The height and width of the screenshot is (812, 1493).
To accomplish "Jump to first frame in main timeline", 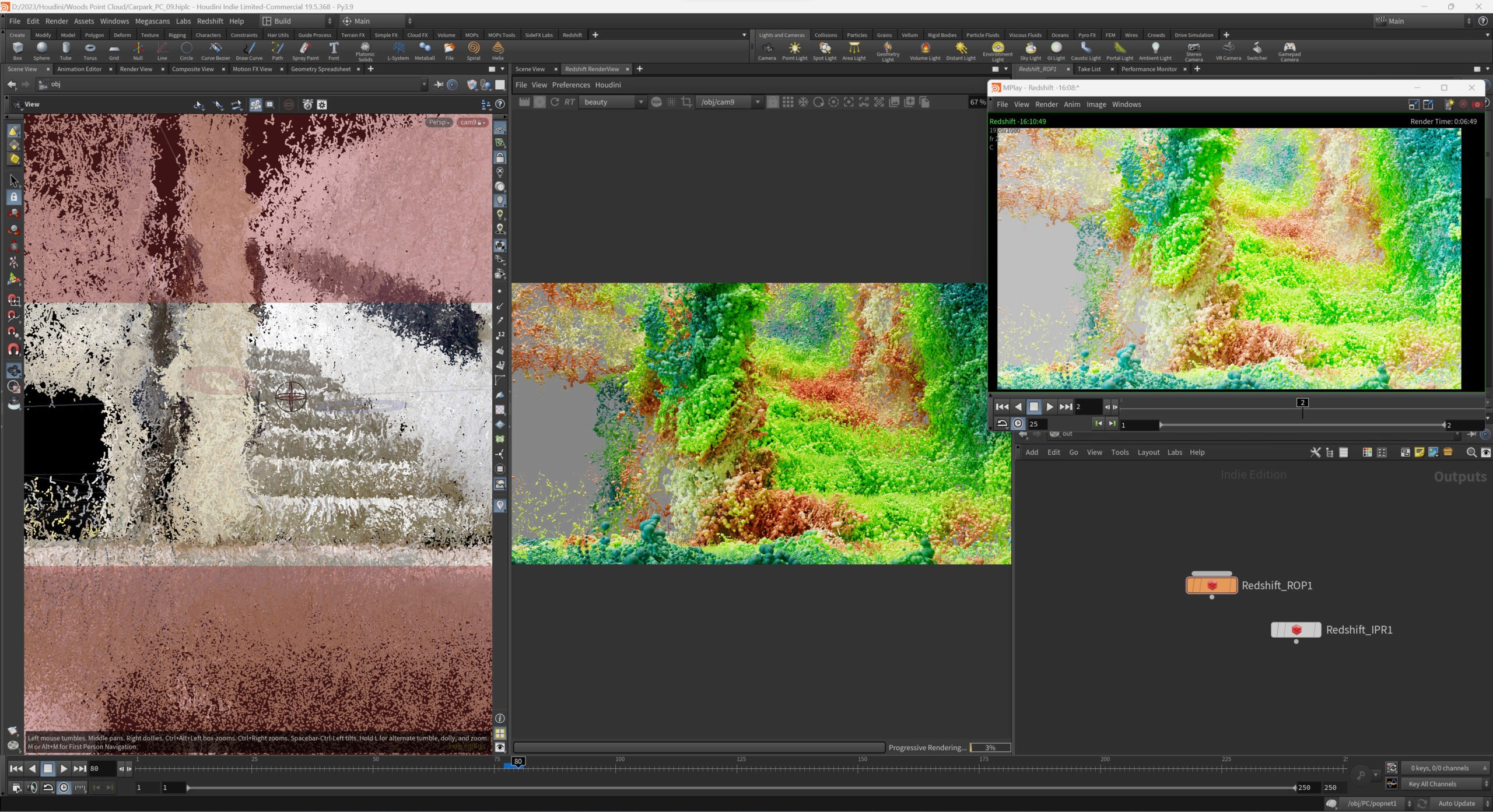I will pyautogui.click(x=16, y=769).
